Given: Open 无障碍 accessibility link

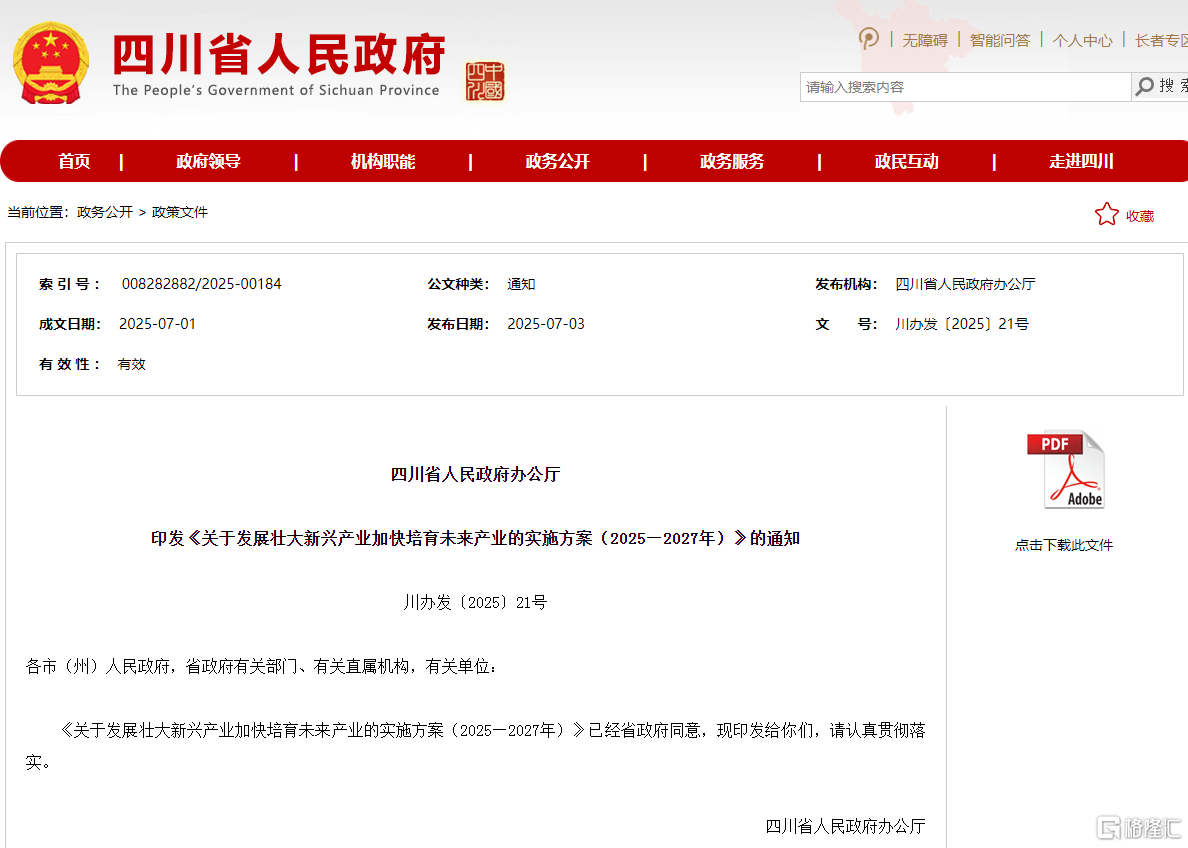Looking at the screenshot, I should 924,40.
